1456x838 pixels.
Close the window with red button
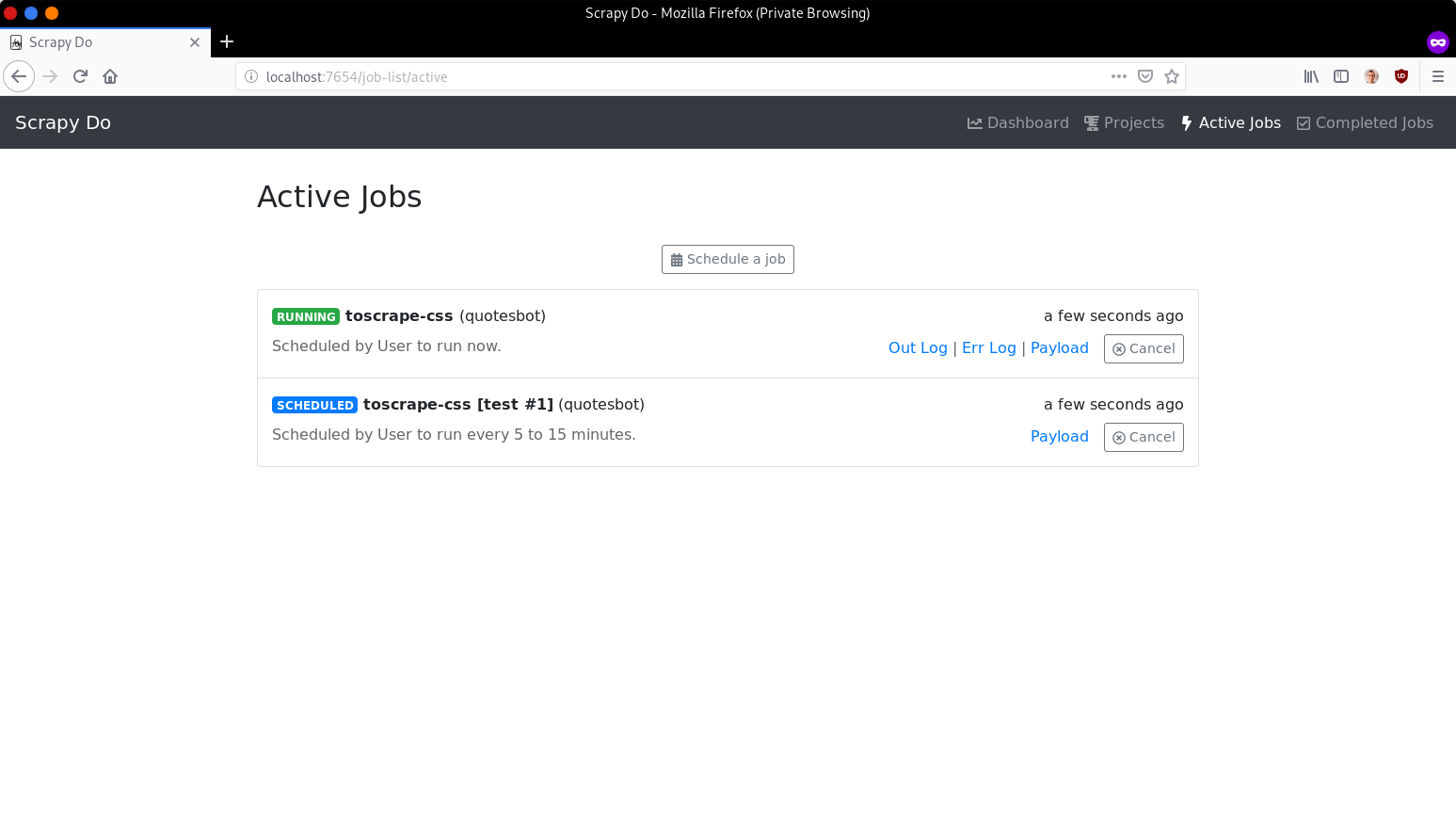pyautogui.click(x=10, y=13)
